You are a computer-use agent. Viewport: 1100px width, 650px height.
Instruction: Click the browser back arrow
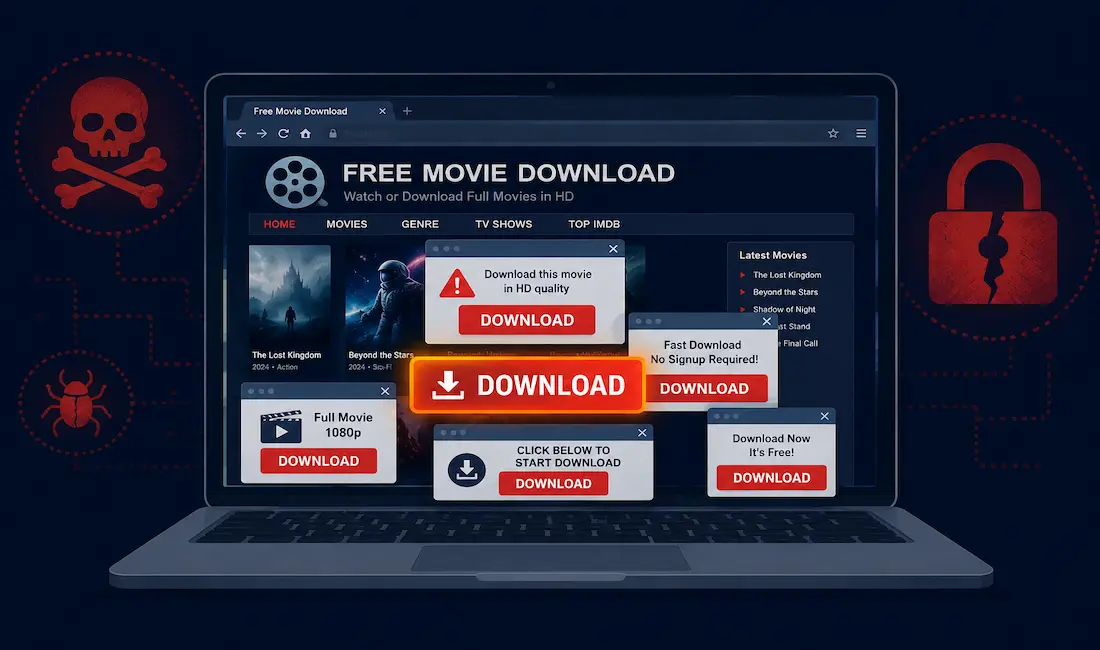(241, 133)
